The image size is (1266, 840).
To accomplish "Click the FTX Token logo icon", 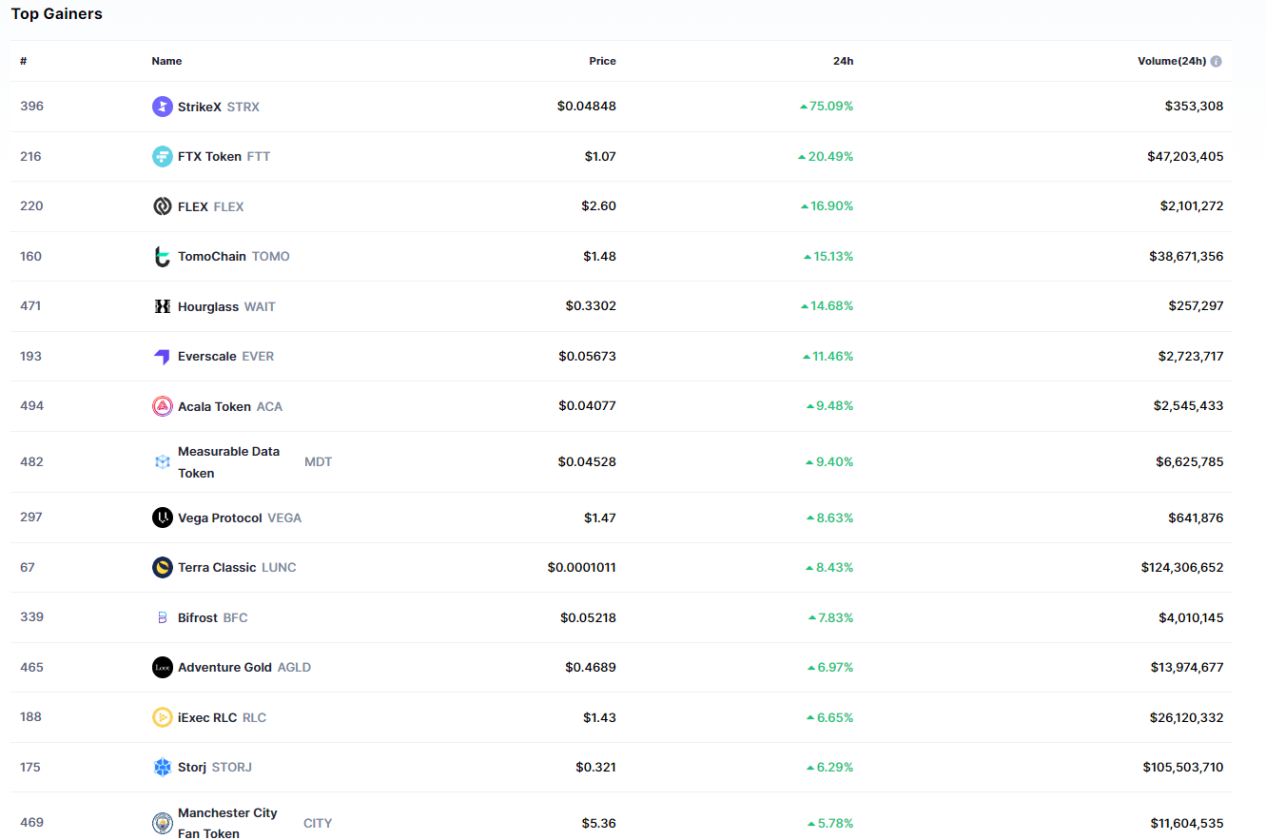I will point(162,156).
